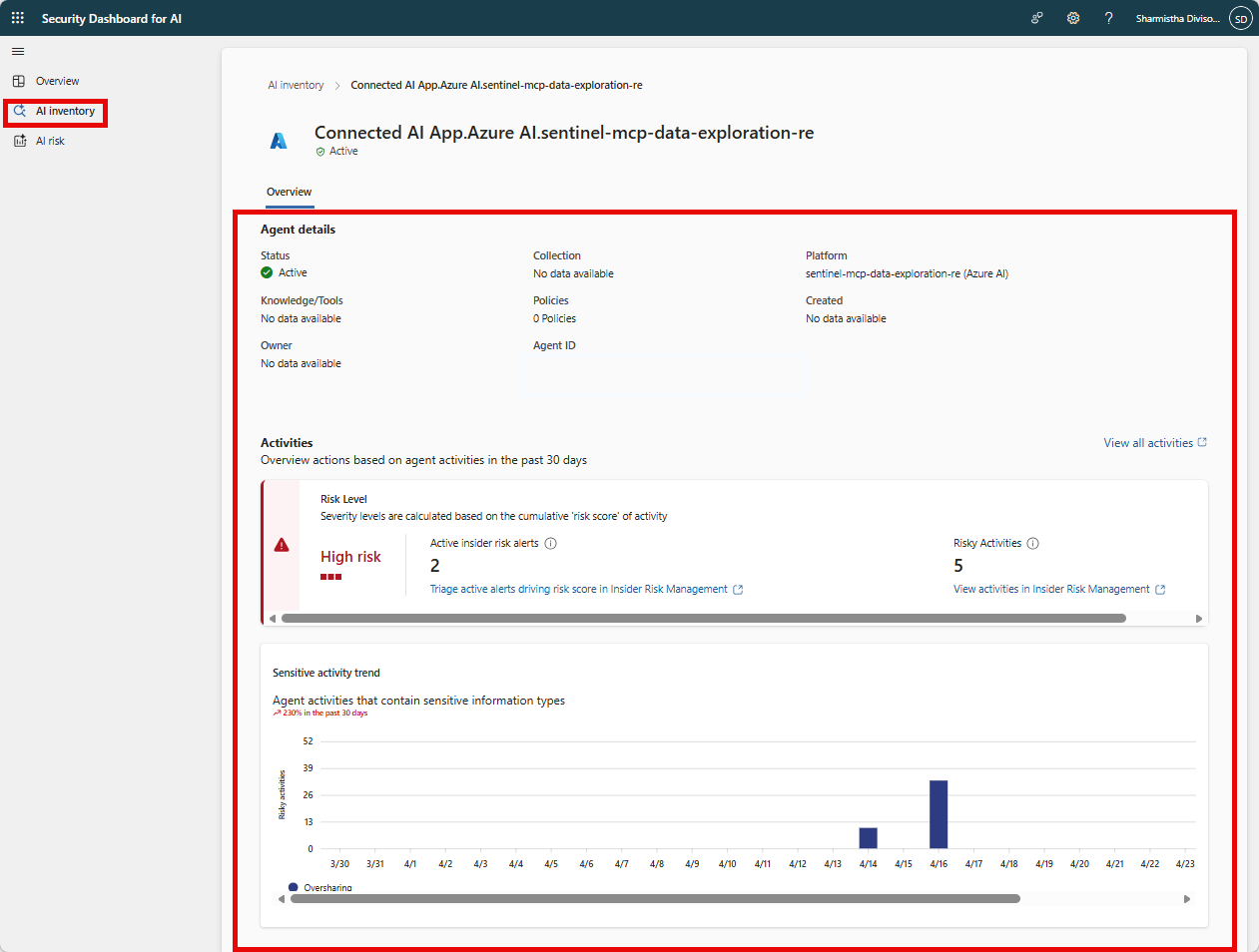Click the green Active status check icon

267,272
